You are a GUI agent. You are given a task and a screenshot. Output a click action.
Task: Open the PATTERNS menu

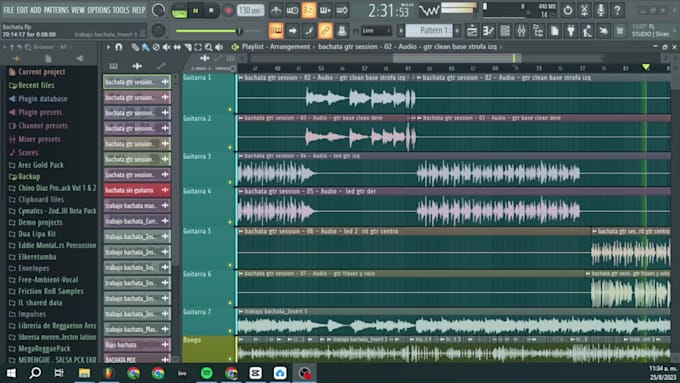[x=56, y=10]
